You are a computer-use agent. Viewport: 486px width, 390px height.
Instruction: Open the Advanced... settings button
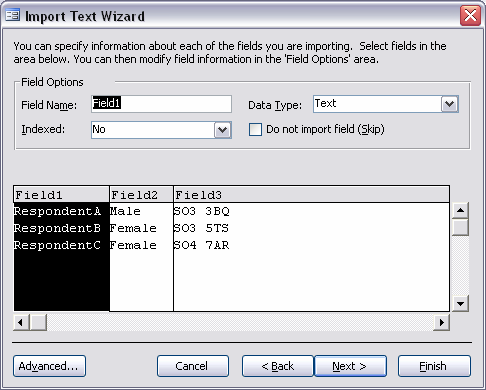click(x=49, y=366)
